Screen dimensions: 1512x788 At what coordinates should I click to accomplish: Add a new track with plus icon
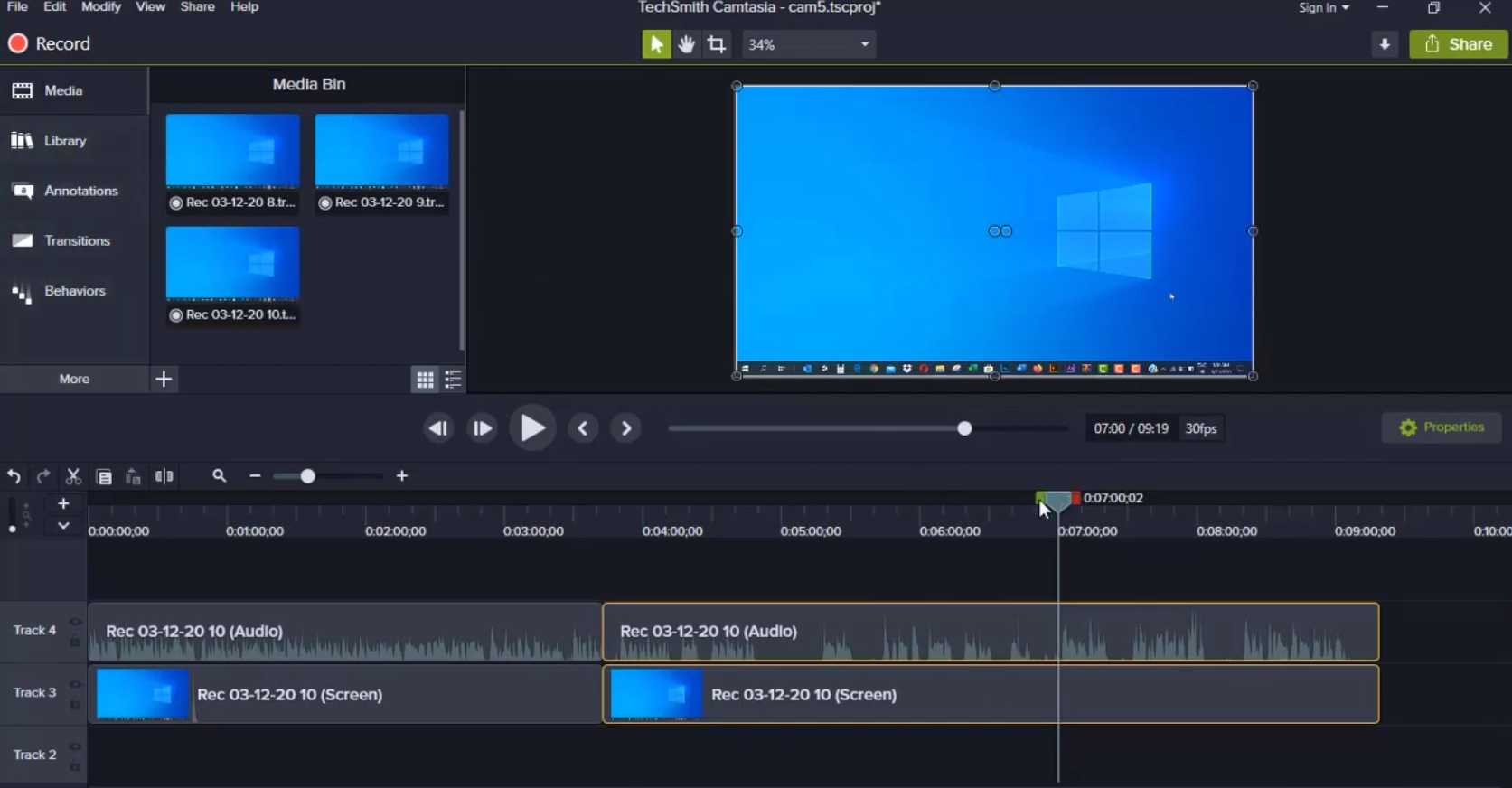coord(63,503)
